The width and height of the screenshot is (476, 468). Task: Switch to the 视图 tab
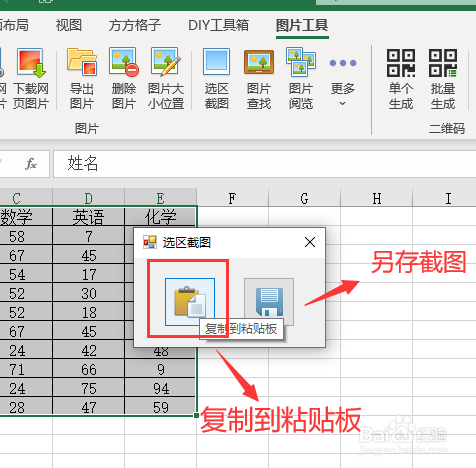pos(69,25)
